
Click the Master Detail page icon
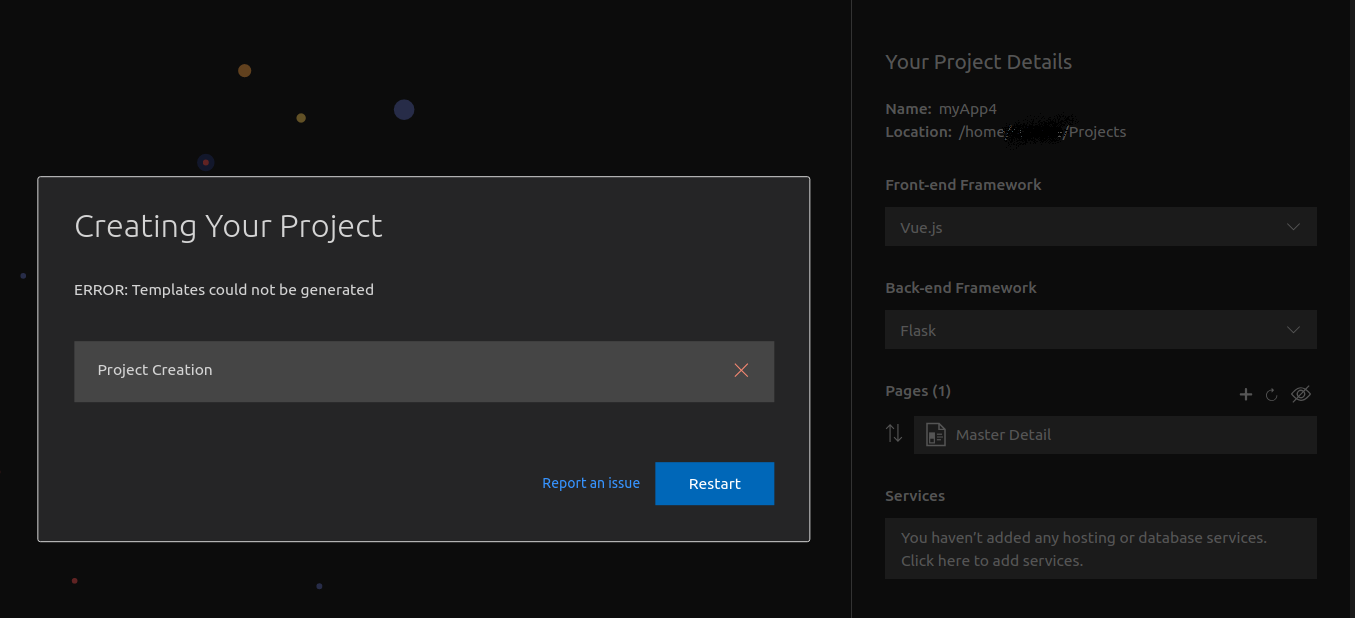pos(936,435)
